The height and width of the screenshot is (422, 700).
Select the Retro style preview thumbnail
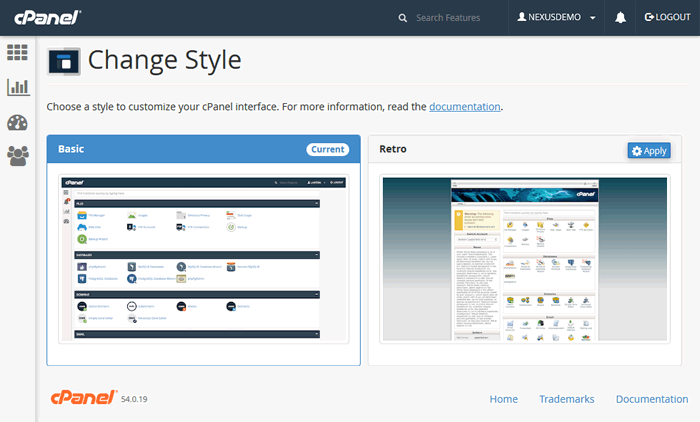click(x=525, y=259)
